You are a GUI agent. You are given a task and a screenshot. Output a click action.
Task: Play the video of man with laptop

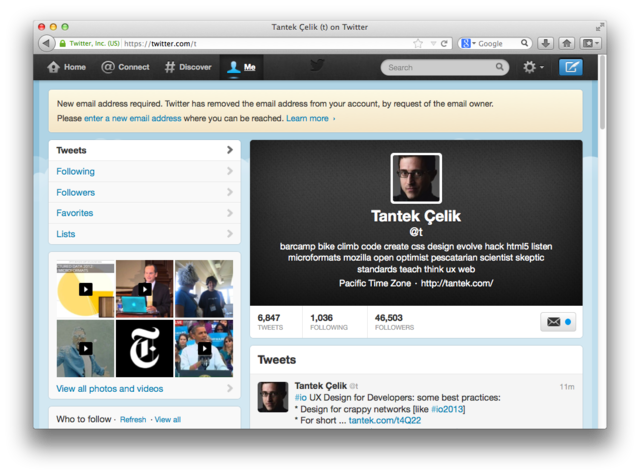(x=144, y=289)
